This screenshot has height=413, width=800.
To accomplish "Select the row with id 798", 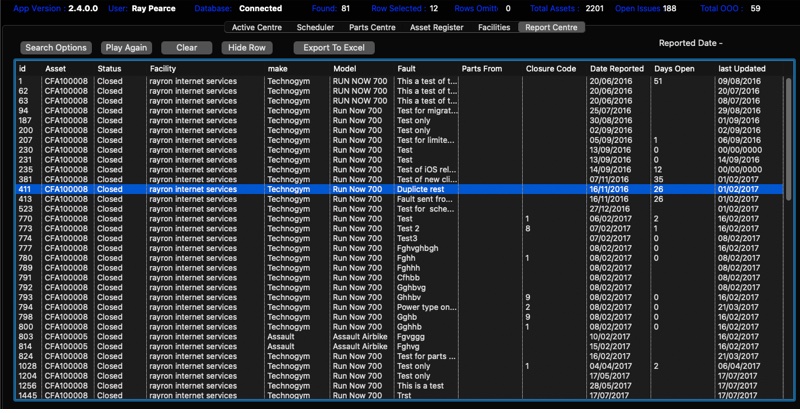I will point(400,317).
